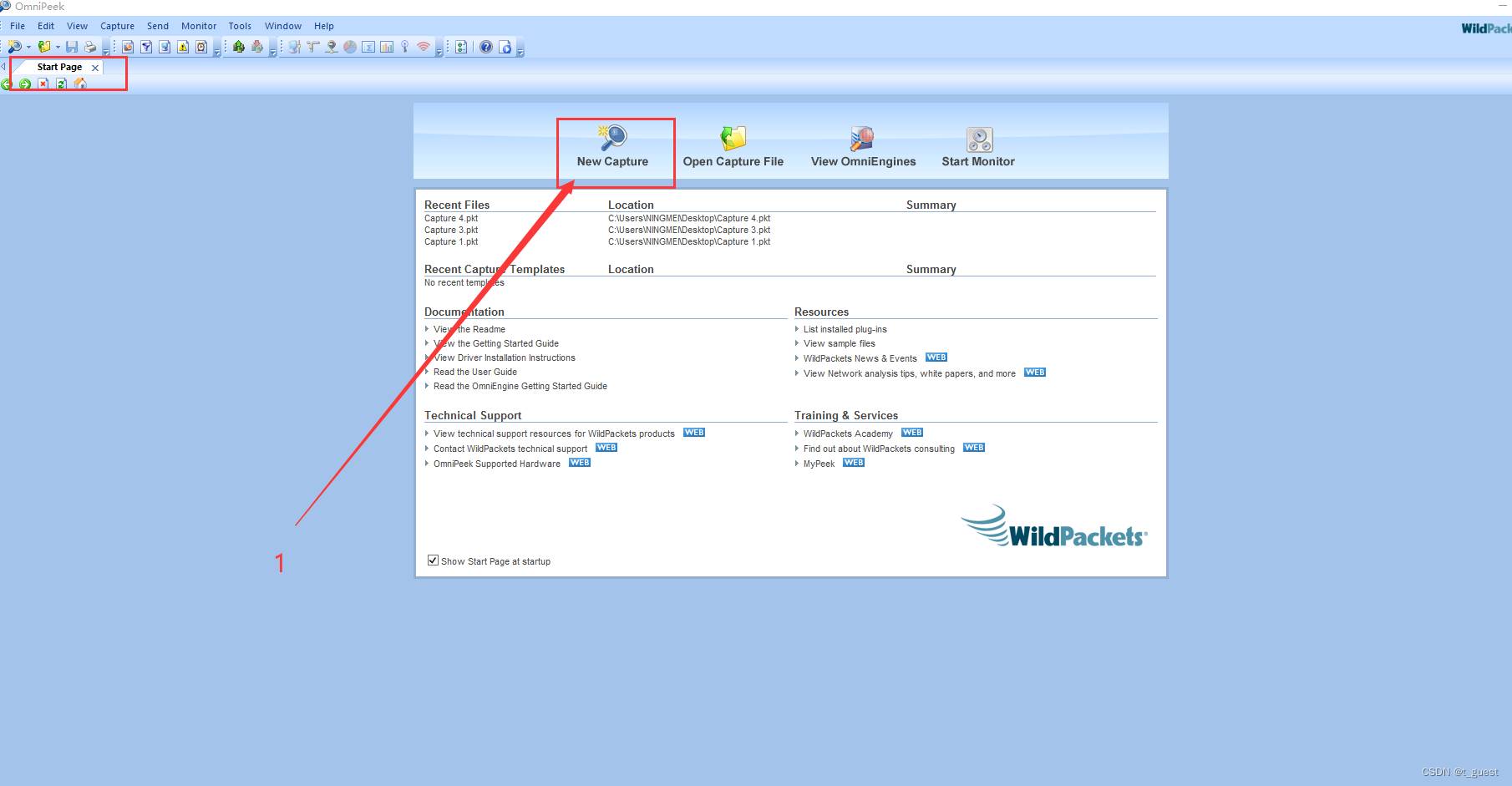Click the large View OmniEngines icon
This screenshot has height=786, width=1512.
click(862, 139)
